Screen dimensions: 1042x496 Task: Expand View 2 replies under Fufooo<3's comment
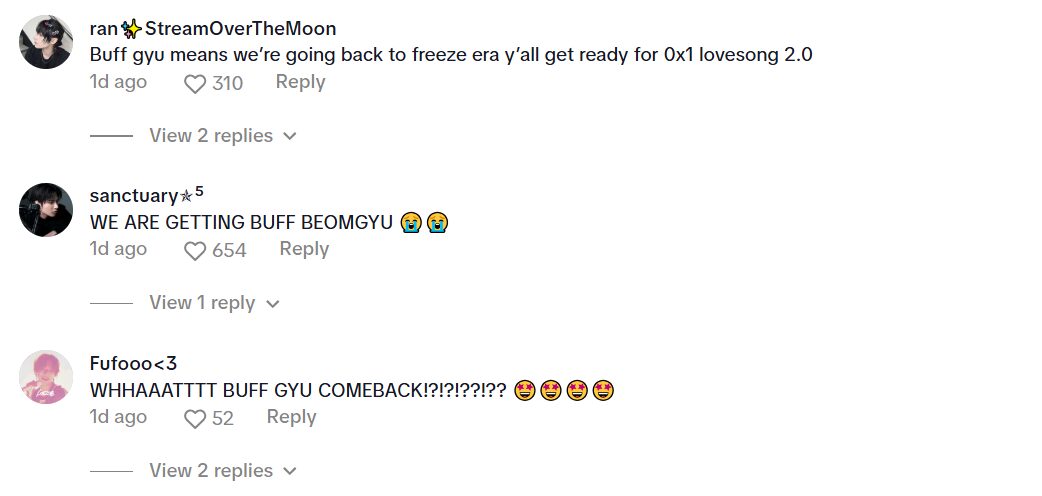point(223,471)
